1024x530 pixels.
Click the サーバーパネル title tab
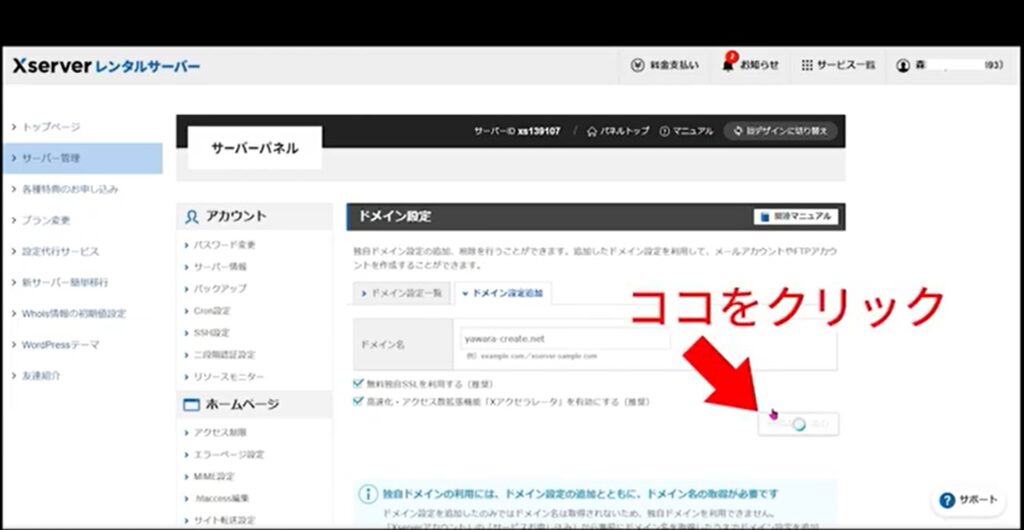pyautogui.click(x=255, y=148)
